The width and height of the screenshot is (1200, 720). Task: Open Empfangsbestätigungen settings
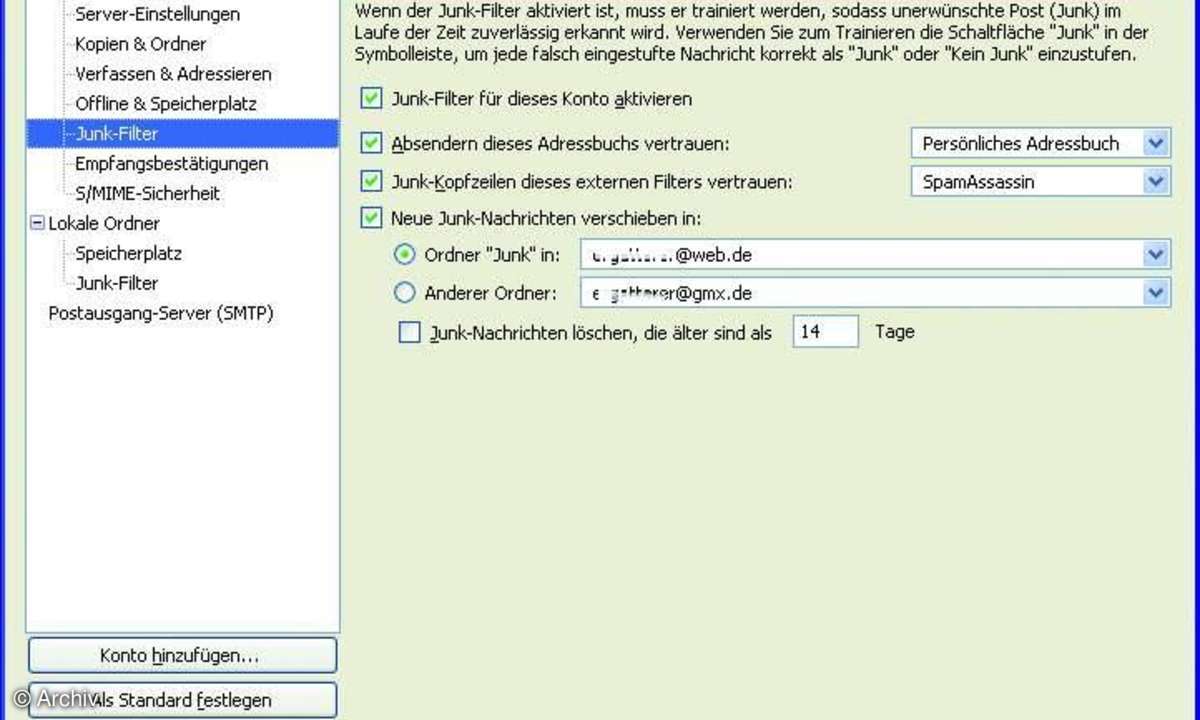point(171,163)
